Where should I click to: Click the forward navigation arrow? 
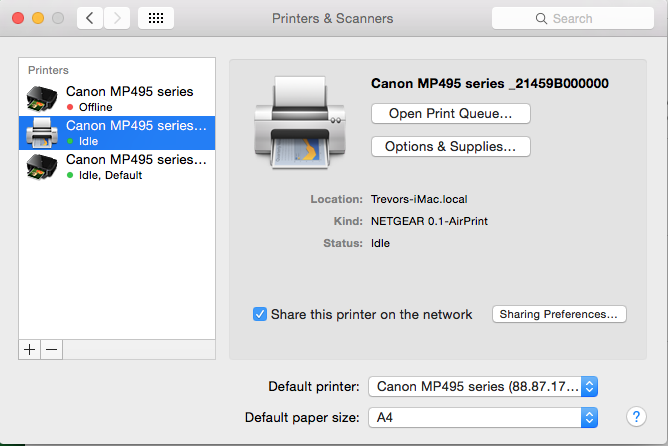coord(117,18)
